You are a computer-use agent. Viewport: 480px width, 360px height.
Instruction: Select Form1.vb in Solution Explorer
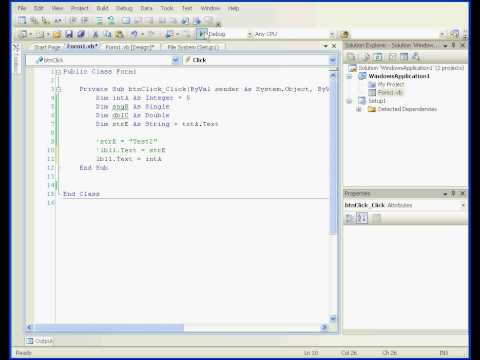click(x=390, y=92)
